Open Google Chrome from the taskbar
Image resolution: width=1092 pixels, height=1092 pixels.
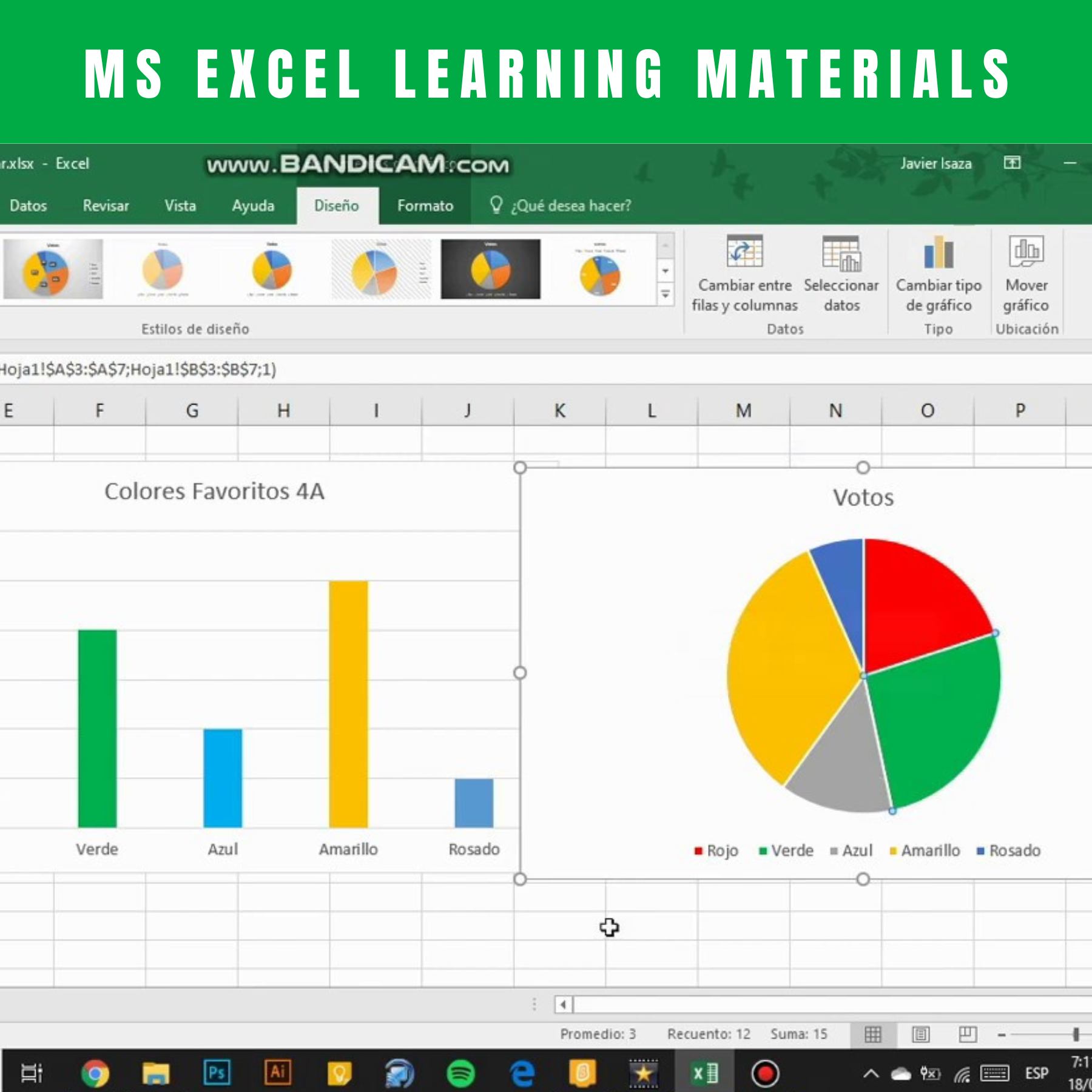coord(95,1073)
